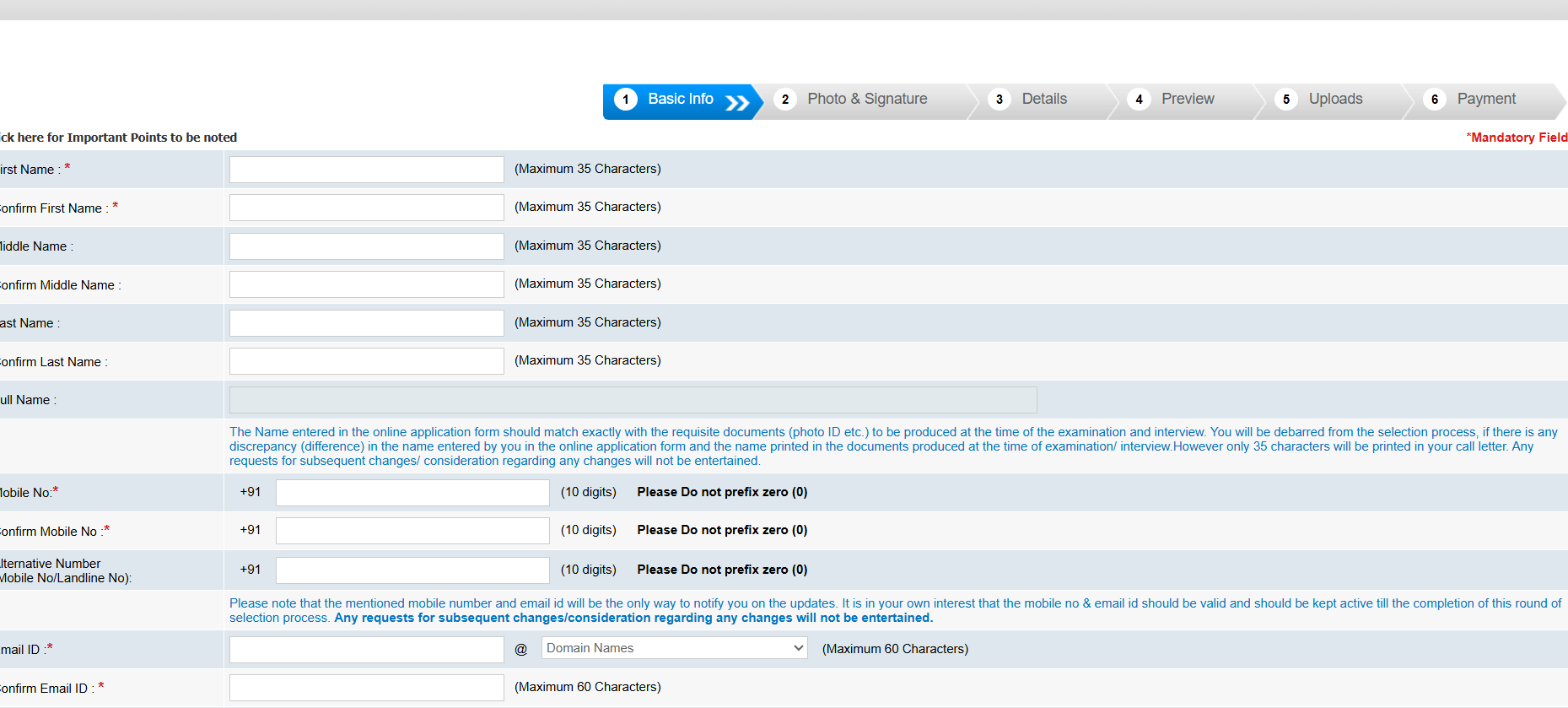The width and height of the screenshot is (1568, 708).
Task: Click the step 5 number circle
Action: [1286, 100]
